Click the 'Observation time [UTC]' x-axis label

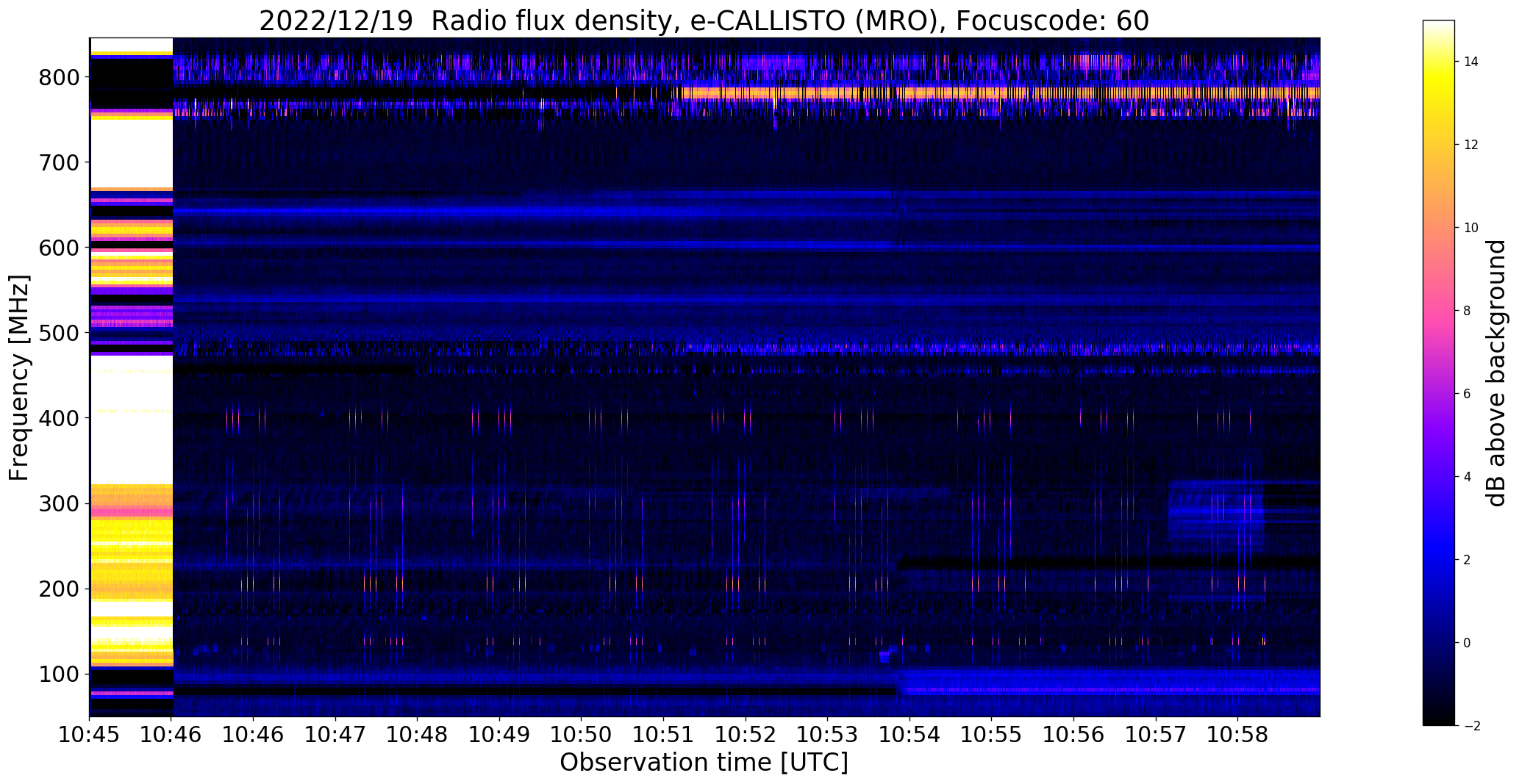click(704, 762)
